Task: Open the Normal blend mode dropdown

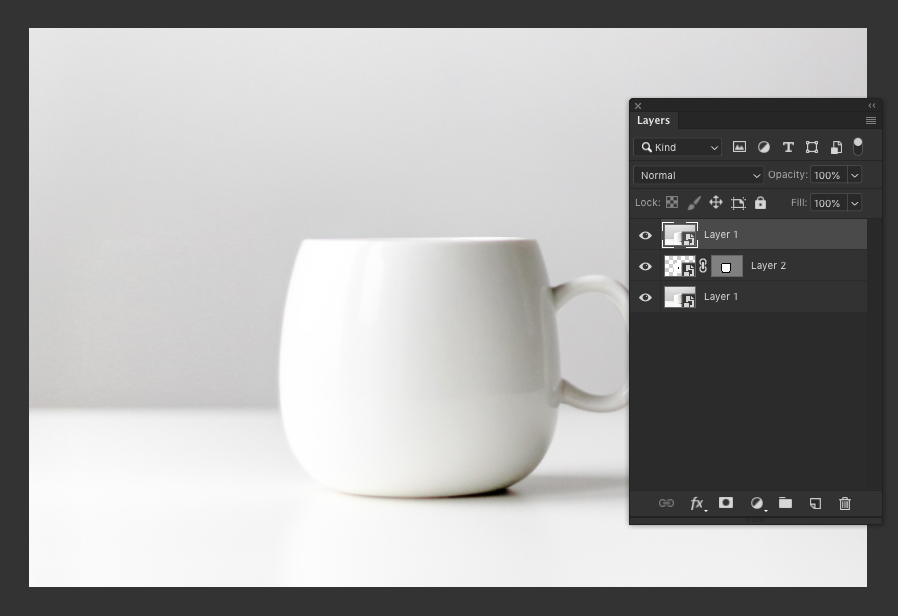Action: coord(698,175)
